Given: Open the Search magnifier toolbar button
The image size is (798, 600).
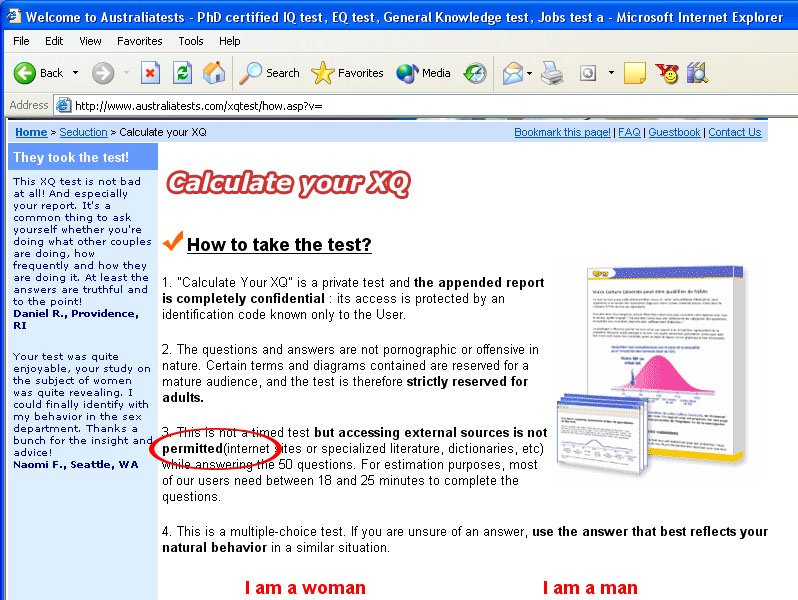Looking at the screenshot, I should [270, 73].
